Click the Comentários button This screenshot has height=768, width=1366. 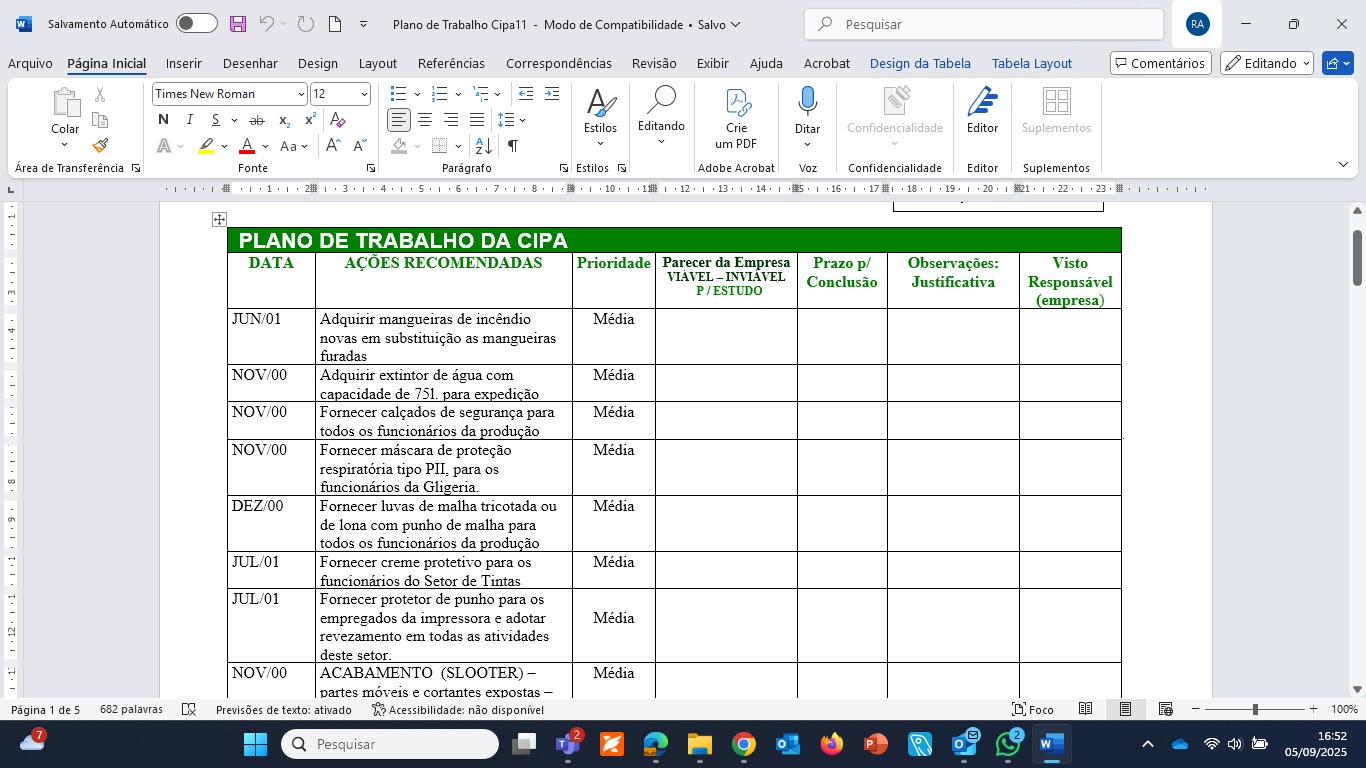coord(1160,63)
